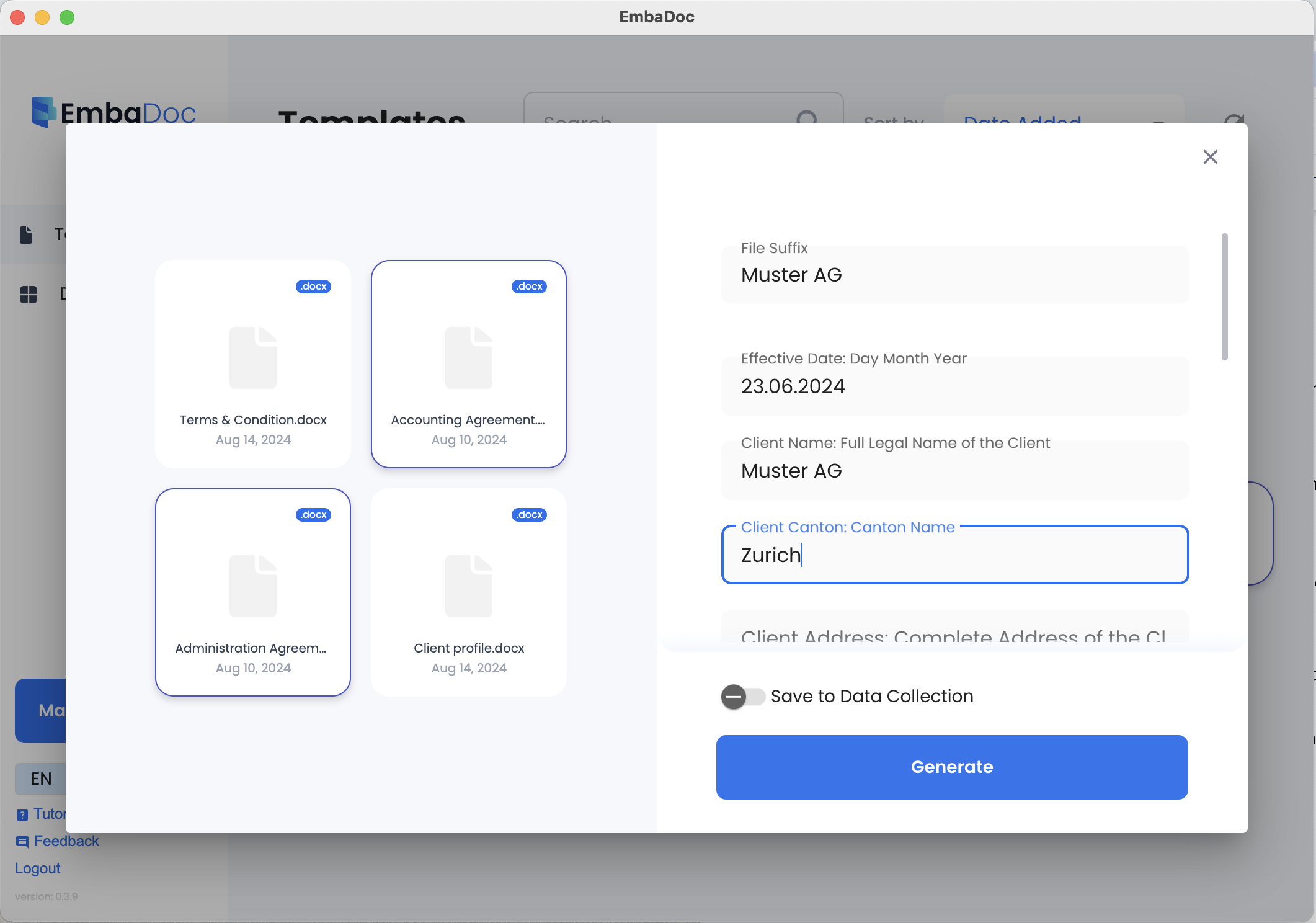Click the Templates document icon in sidebar
The height and width of the screenshot is (923, 1316).
[26, 234]
